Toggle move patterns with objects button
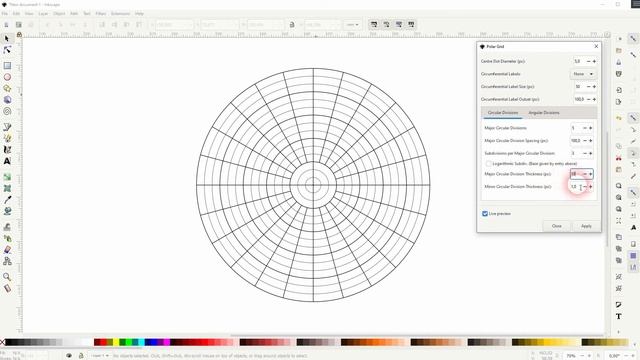The height and width of the screenshot is (360, 640). pos(411,24)
